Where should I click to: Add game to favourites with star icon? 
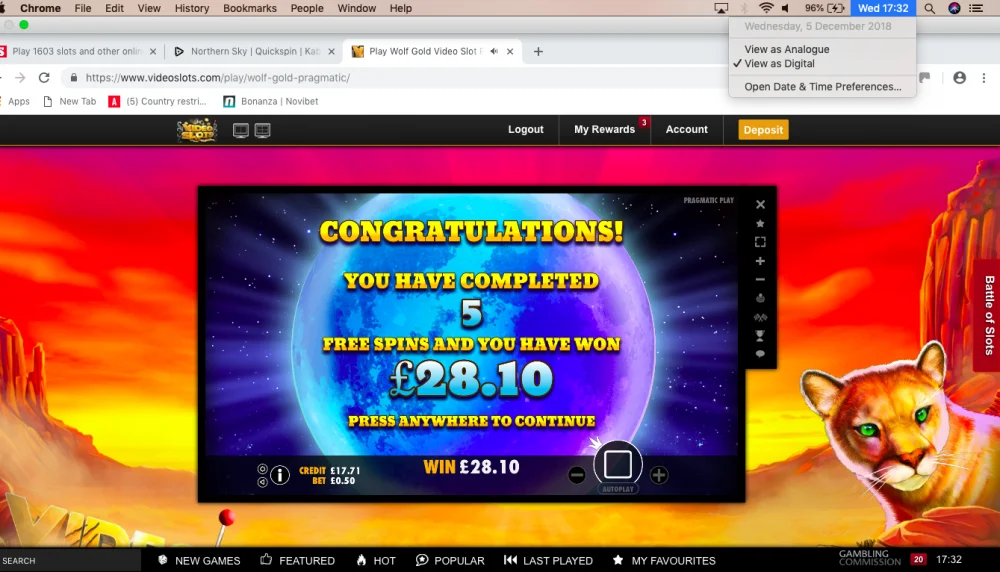[760, 224]
